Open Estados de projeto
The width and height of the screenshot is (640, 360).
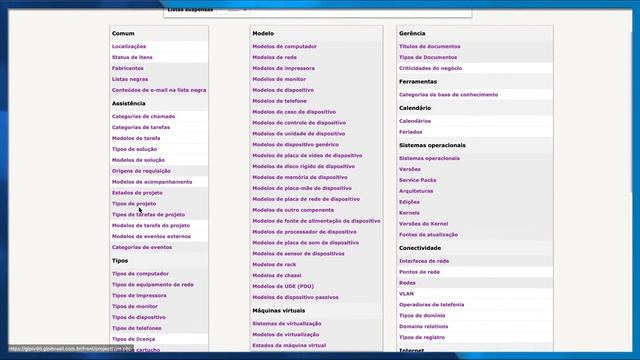coord(137,193)
